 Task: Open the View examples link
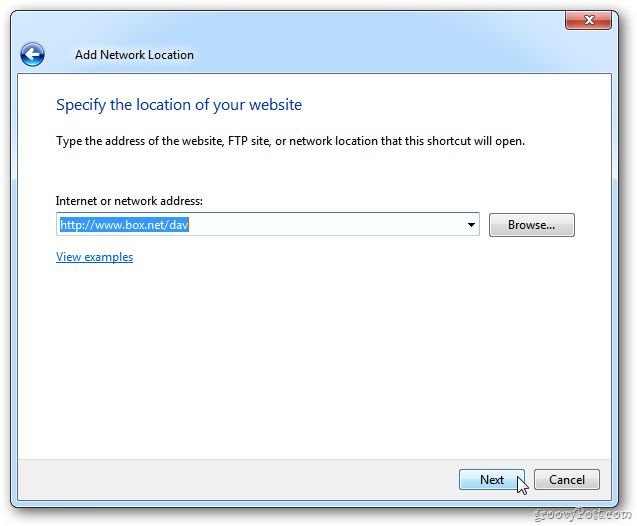point(94,257)
